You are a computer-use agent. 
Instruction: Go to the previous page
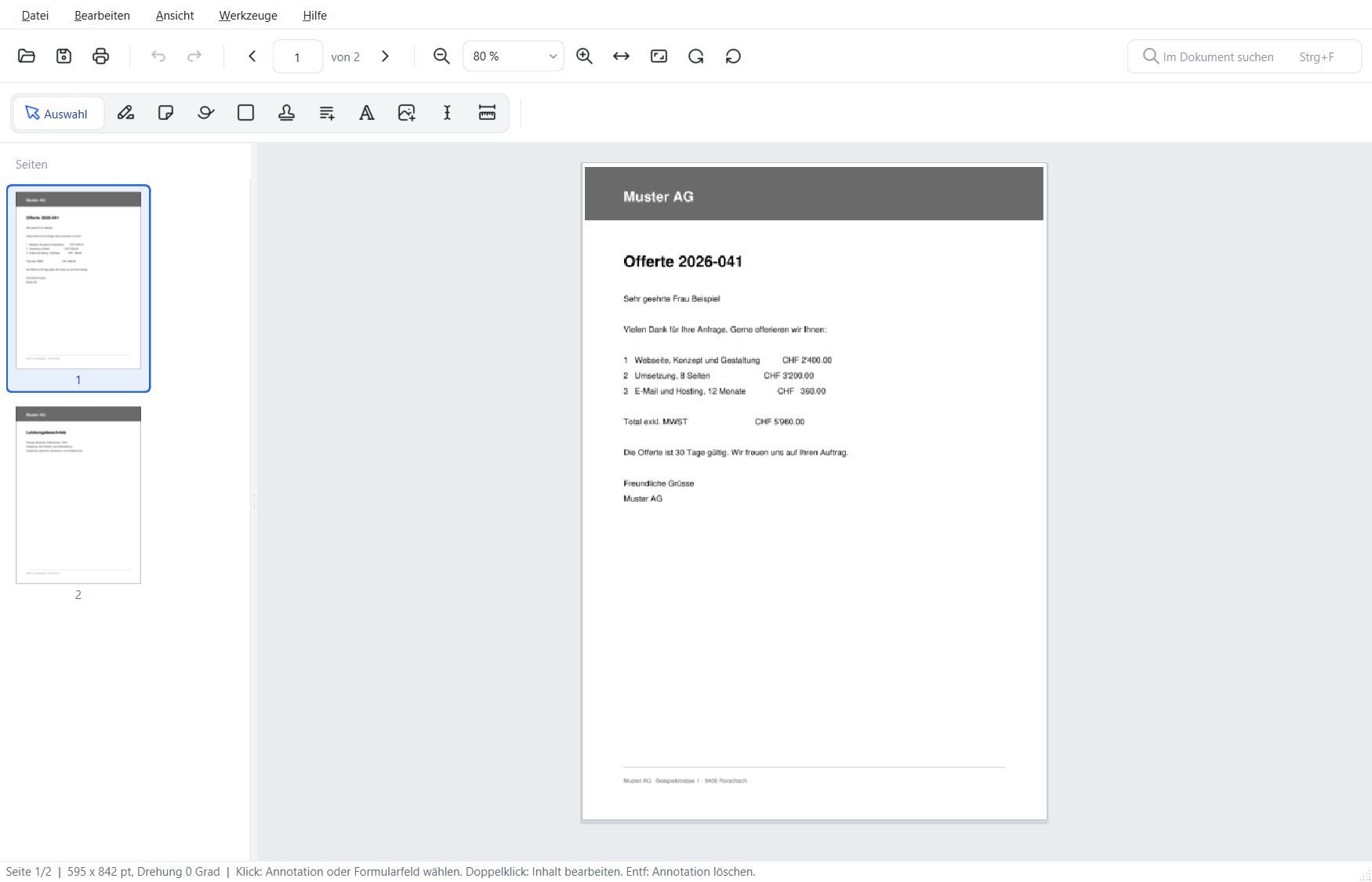(x=252, y=56)
